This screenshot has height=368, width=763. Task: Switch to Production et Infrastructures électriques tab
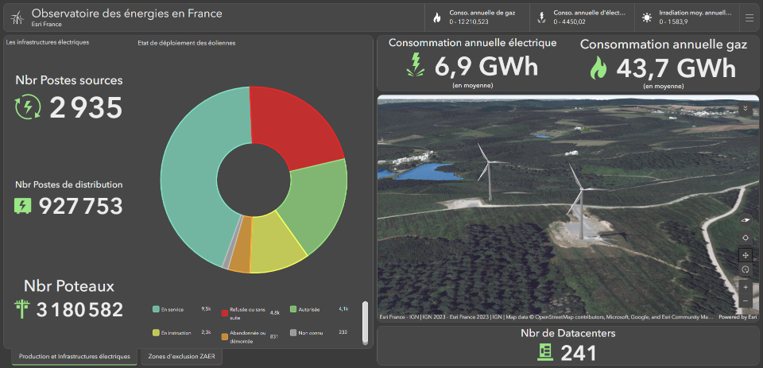coord(74,356)
